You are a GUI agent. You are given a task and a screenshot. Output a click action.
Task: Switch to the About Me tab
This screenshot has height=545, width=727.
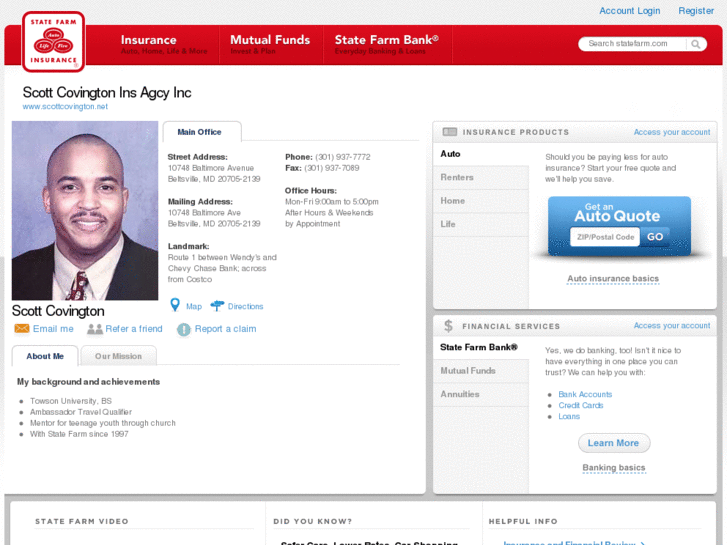pyautogui.click(x=45, y=356)
